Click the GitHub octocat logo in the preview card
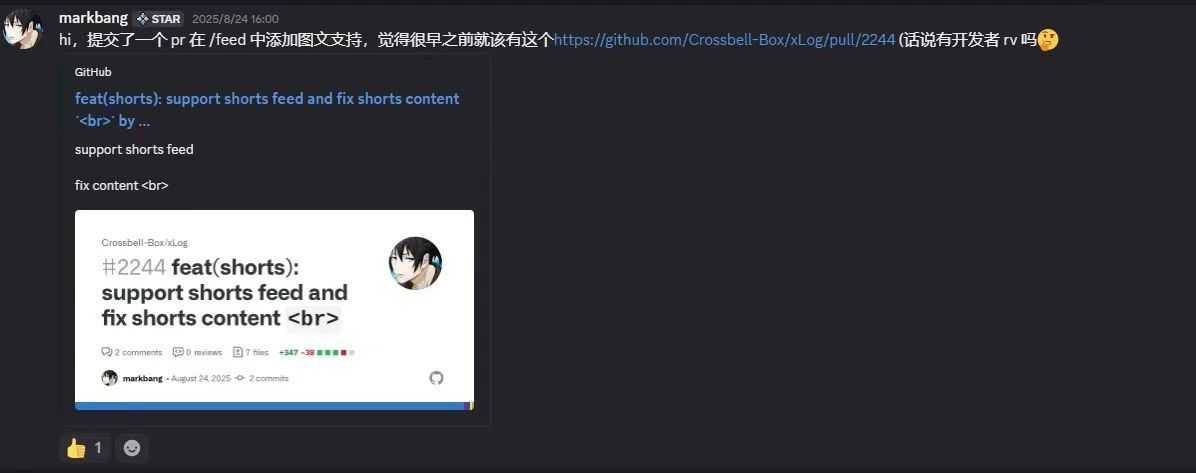The image size is (1196, 473). (x=436, y=378)
